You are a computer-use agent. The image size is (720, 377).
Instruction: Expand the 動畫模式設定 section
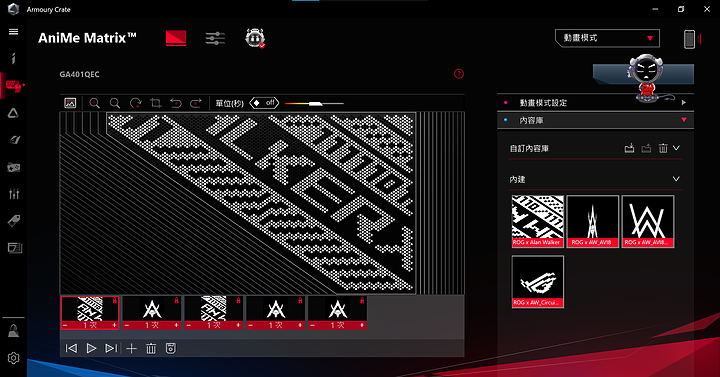click(x=595, y=102)
